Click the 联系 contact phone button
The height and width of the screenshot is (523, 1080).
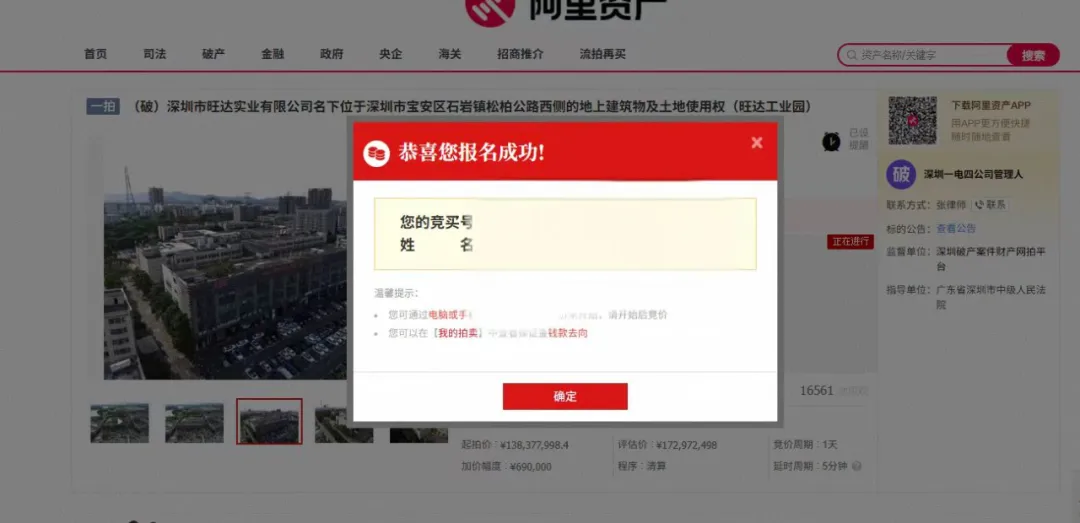pos(990,205)
